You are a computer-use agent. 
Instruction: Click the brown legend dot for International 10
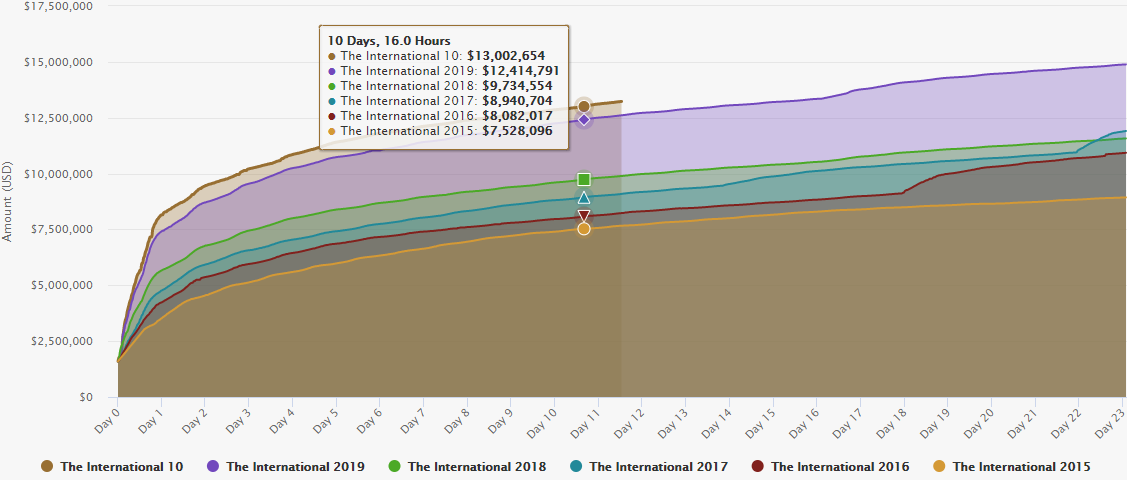click(47, 466)
